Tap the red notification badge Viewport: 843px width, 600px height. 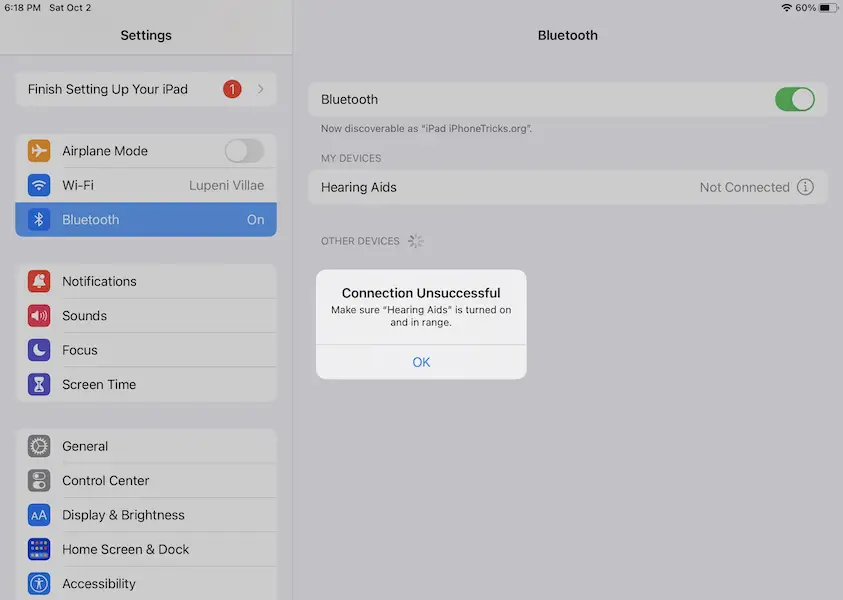coord(232,89)
